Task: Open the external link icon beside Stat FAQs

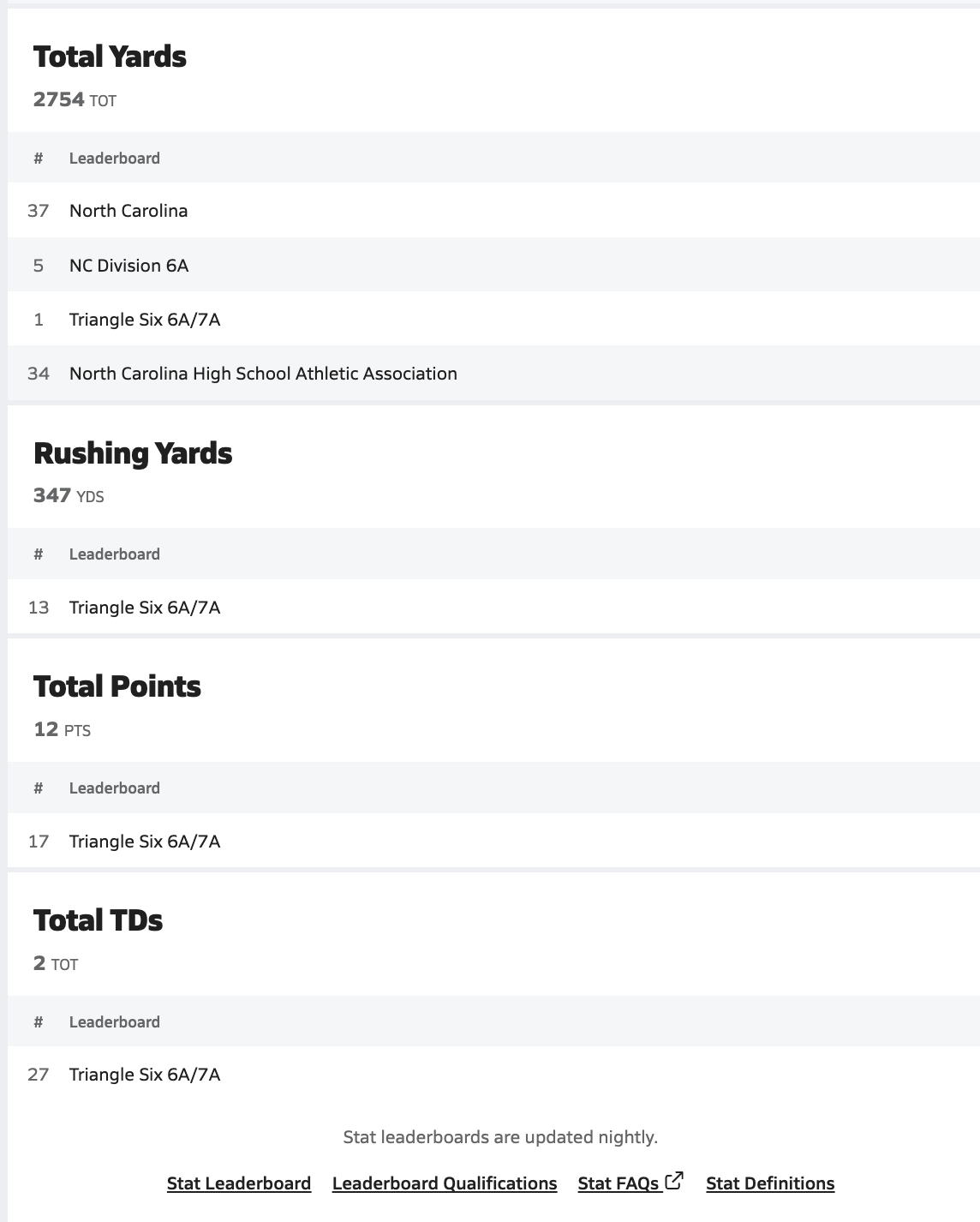Action: click(x=674, y=1181)
